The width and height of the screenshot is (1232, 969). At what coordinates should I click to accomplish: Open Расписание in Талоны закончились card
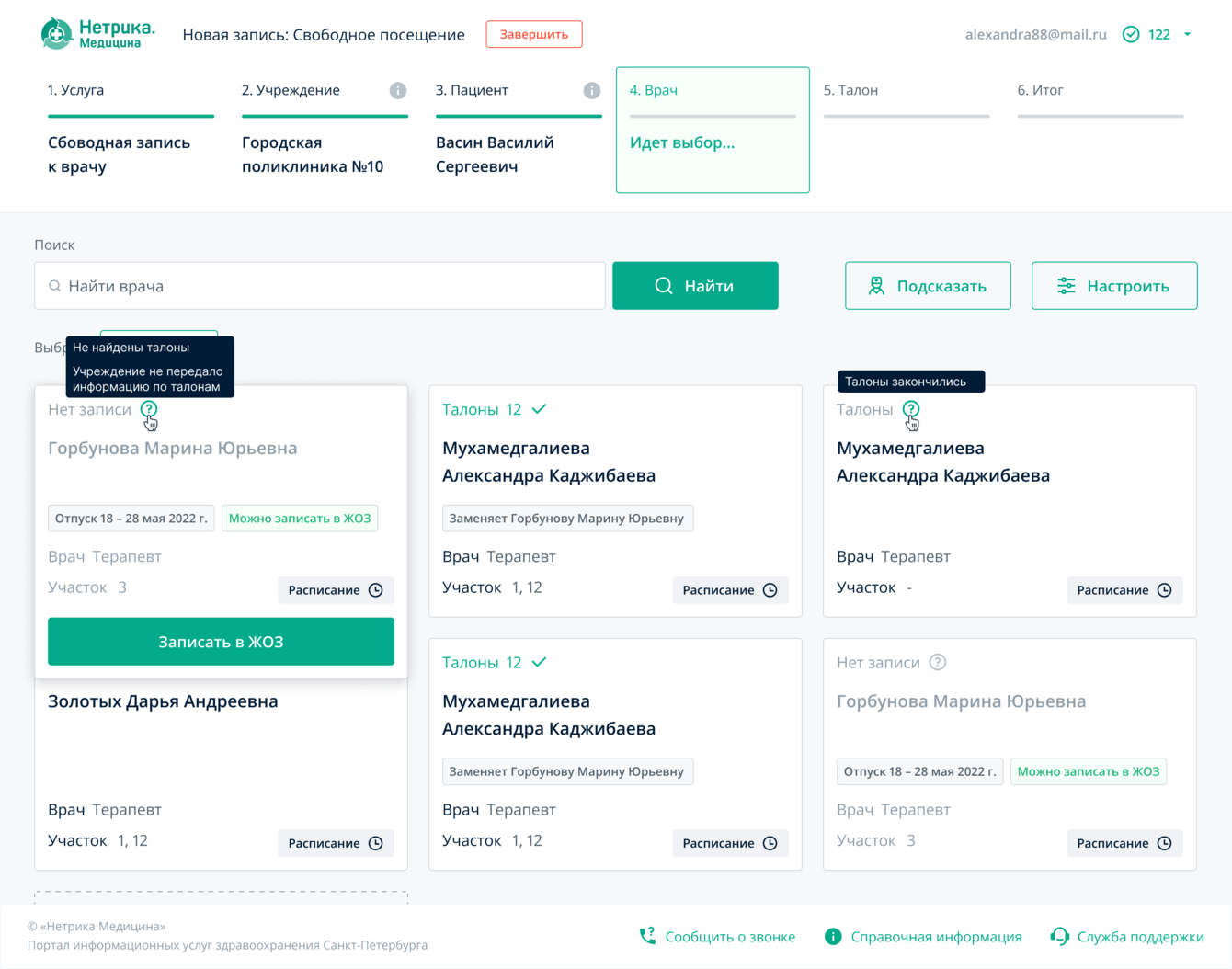[x=1124, y=590]
